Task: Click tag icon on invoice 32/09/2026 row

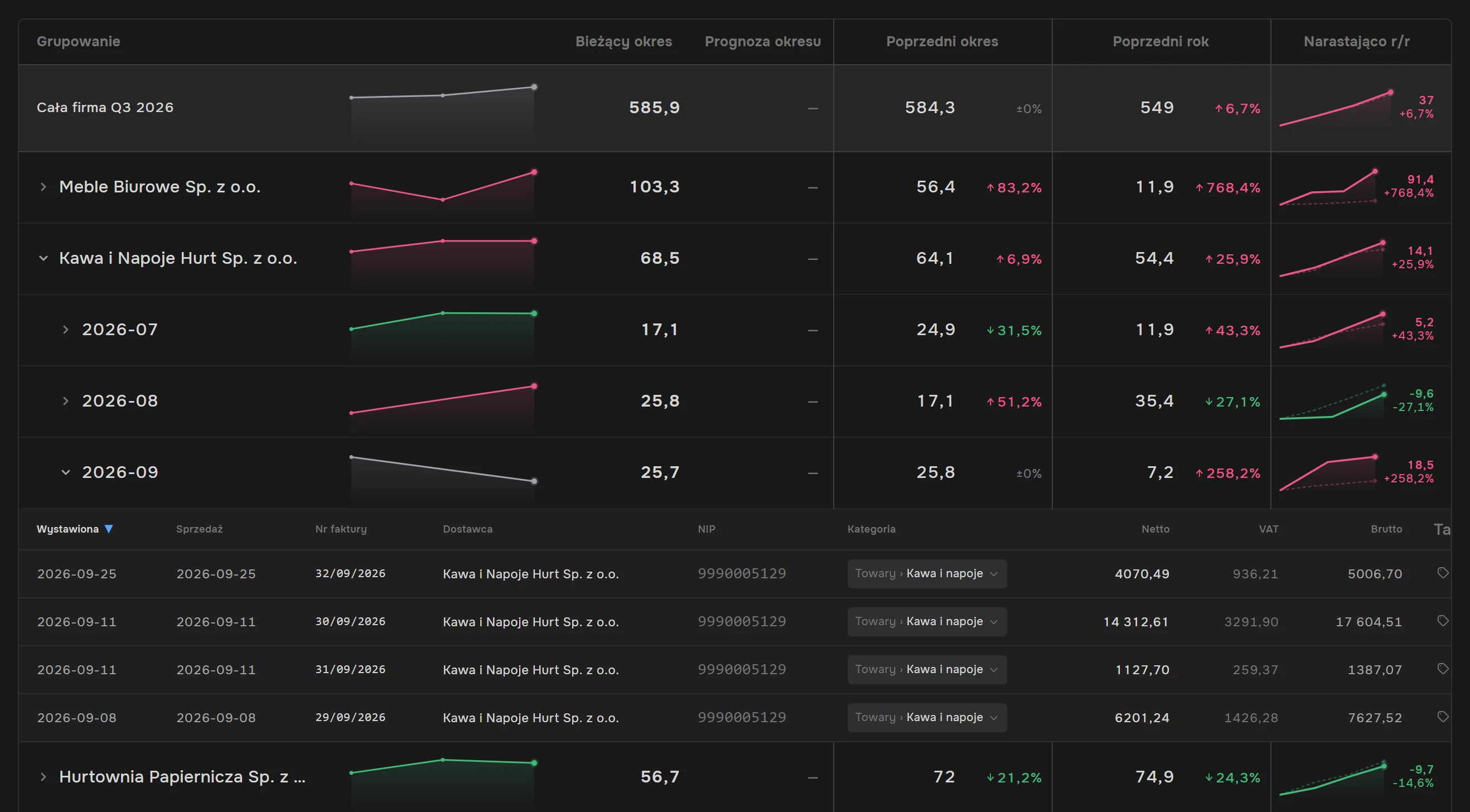Action: (x=1443, y=573)
